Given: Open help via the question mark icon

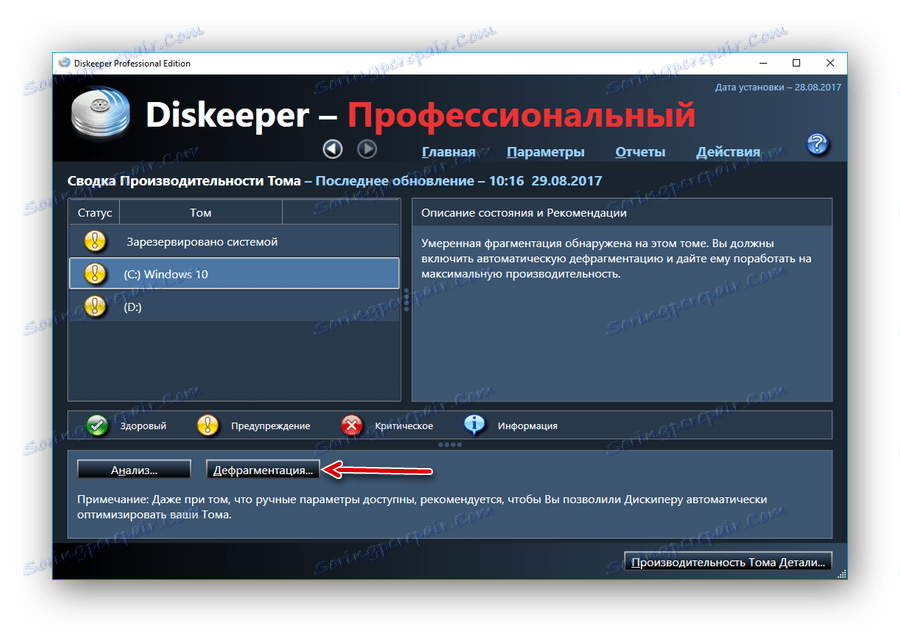Looking at the screenshot, I should coord(818,144).
